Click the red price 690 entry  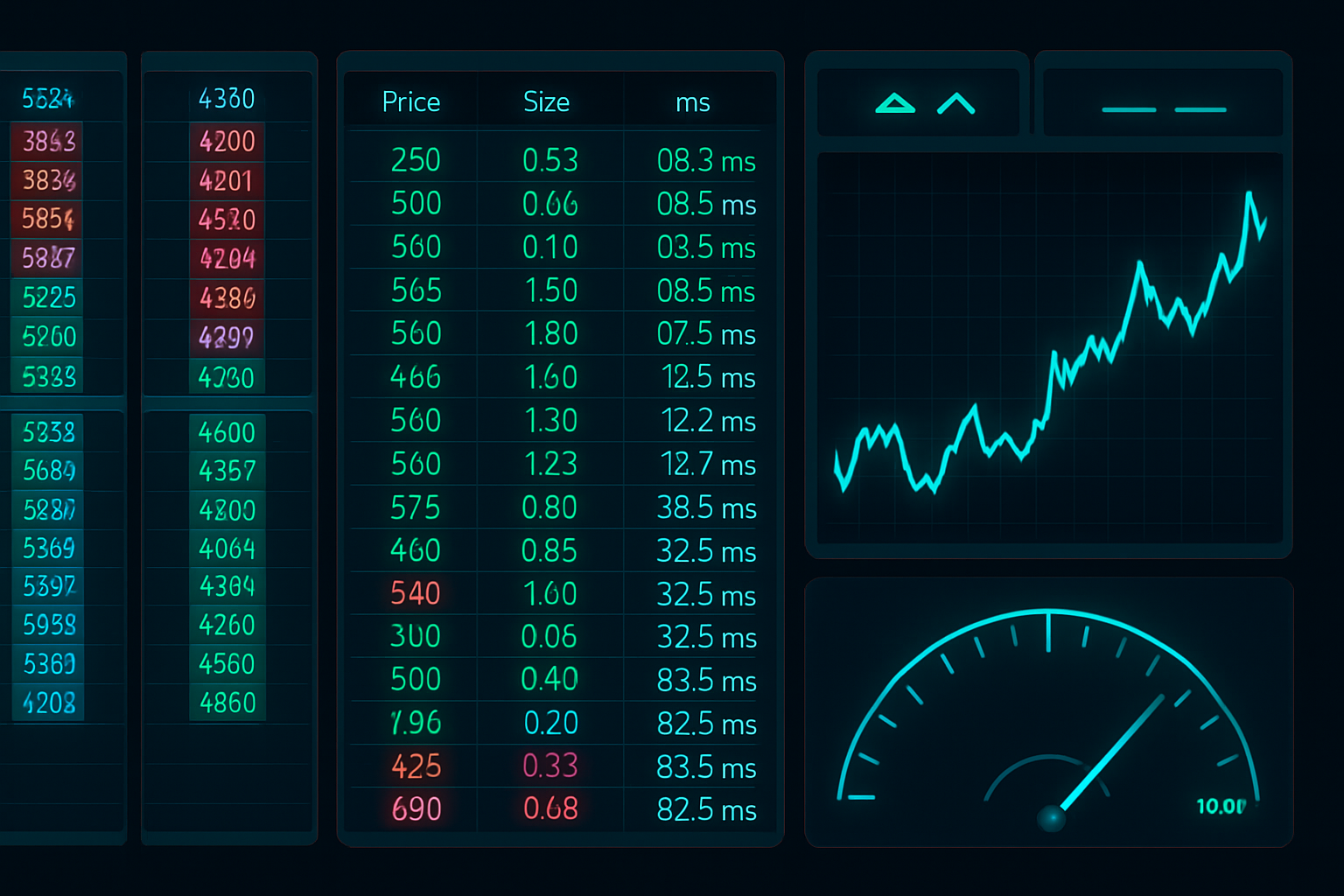pyautogui.click(x=416, y=809)
